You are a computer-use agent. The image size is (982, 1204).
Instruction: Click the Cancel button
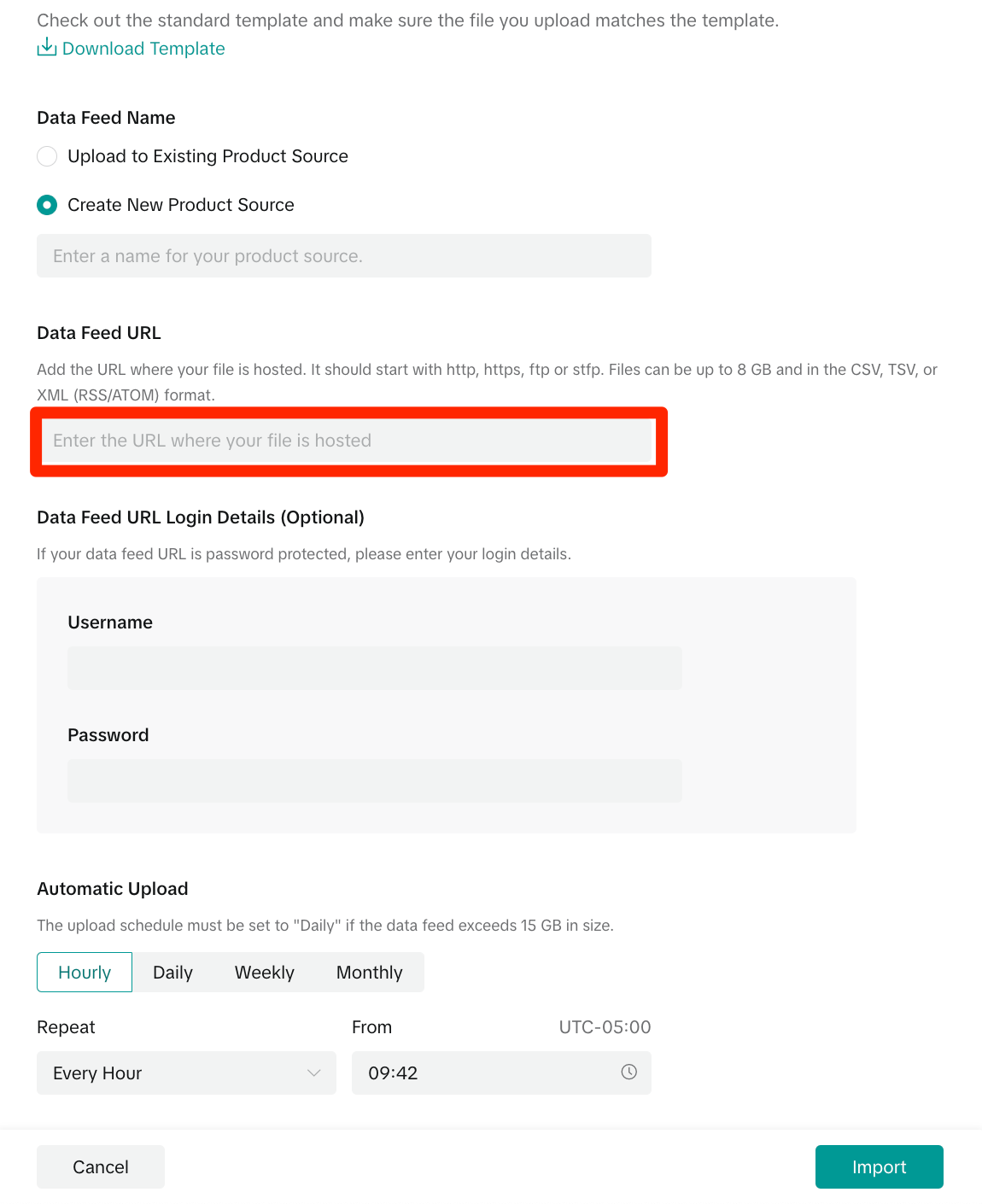point(101,1167)
